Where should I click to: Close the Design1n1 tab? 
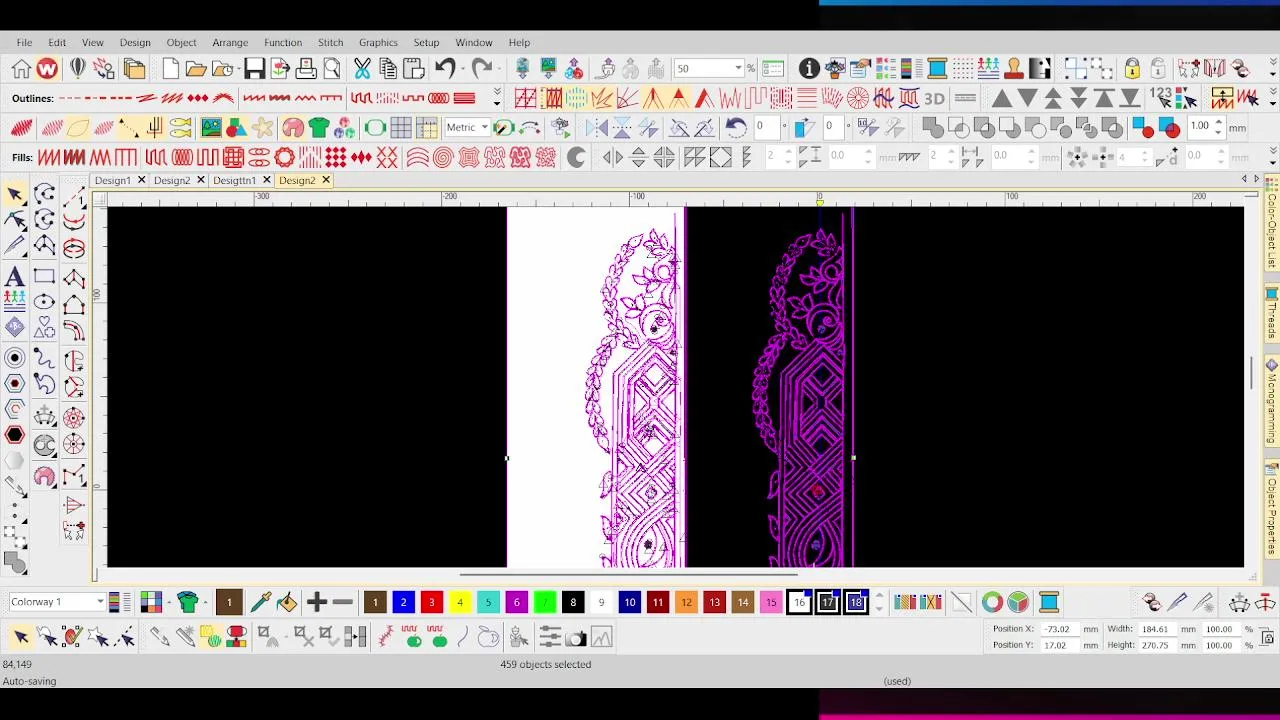click(266, 180)
